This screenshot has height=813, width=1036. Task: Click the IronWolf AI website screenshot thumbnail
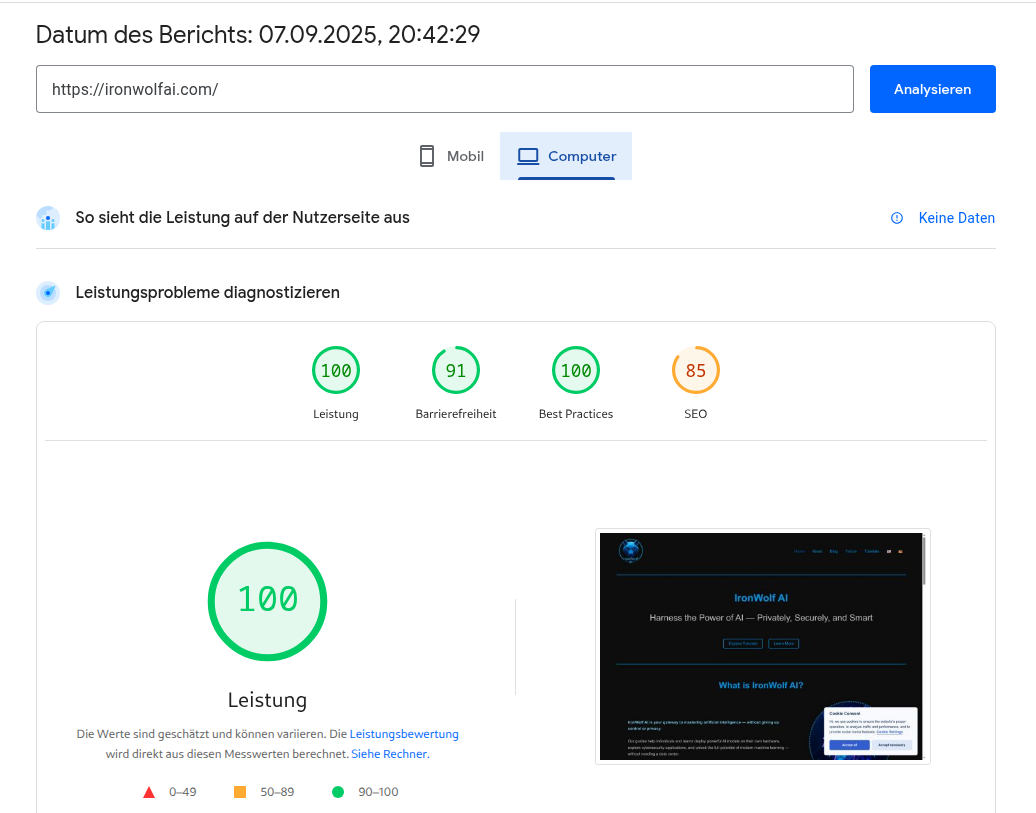pos(762,646)
